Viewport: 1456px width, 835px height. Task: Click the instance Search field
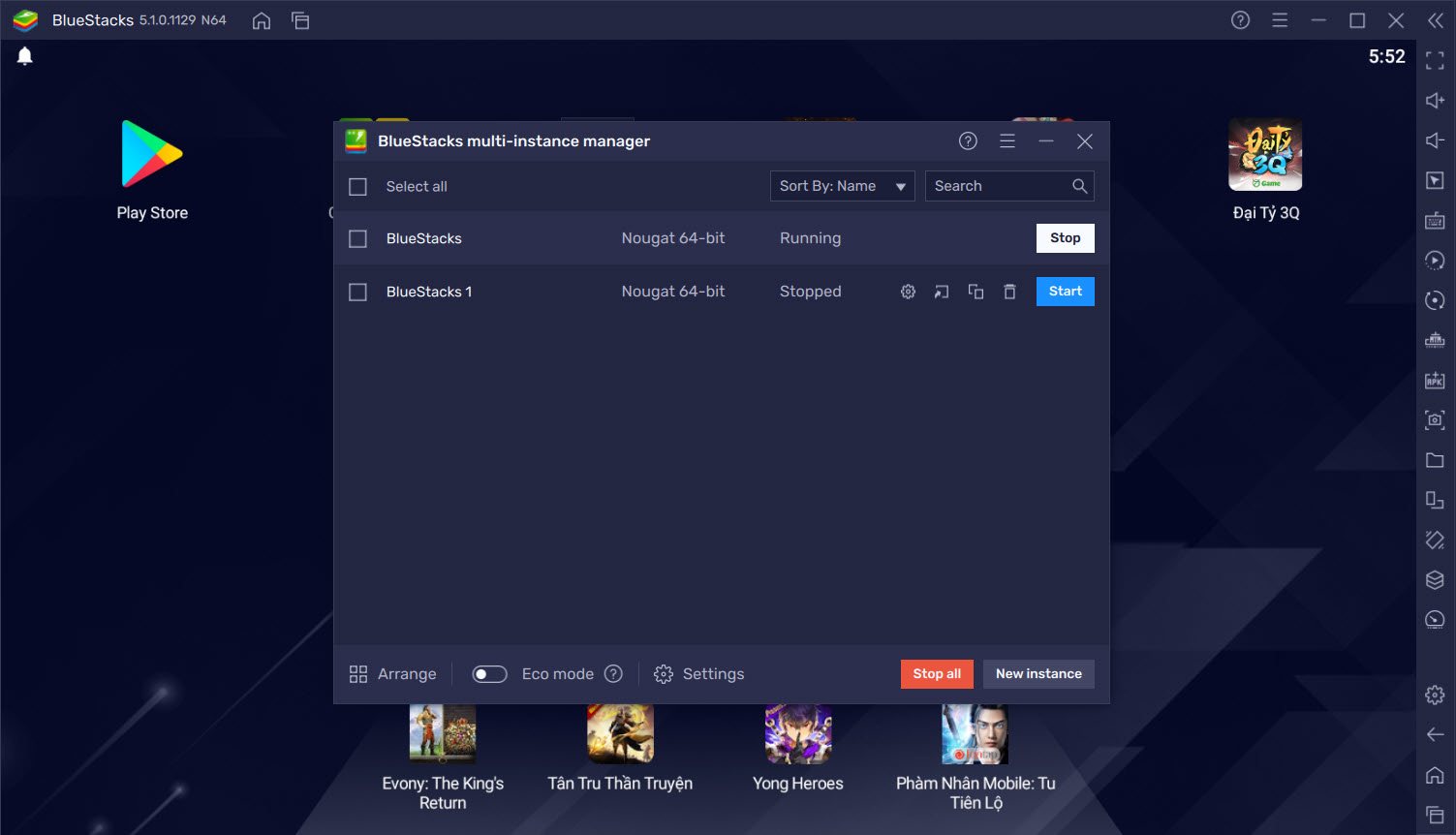1009,186
